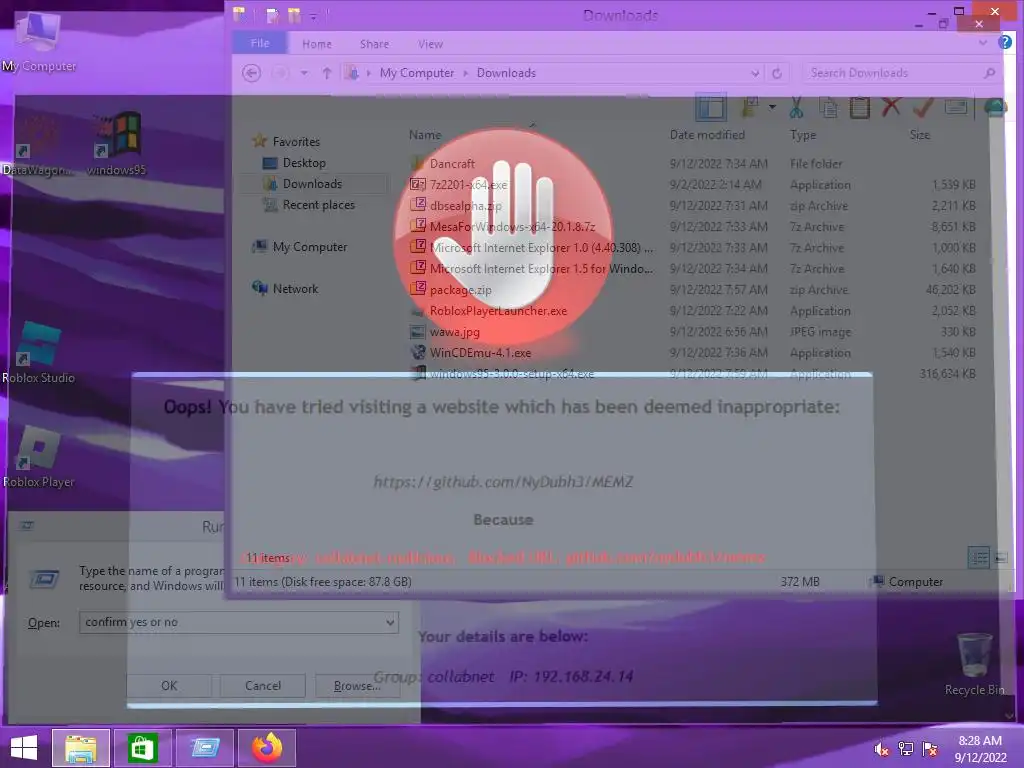Open the Run window taskbar button

click(204, 748)
